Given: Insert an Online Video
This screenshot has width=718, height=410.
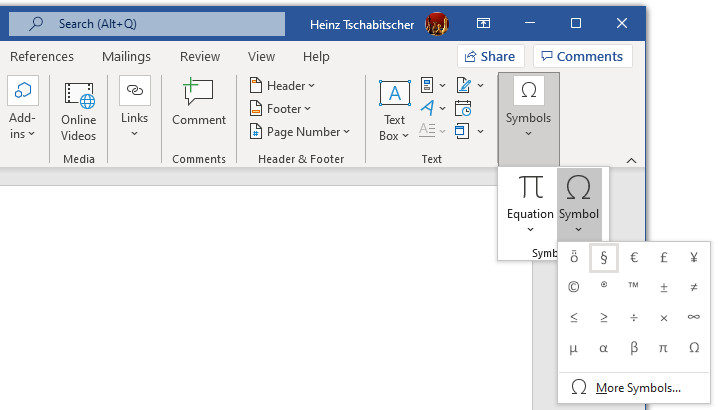Looking at the screenshot, I should (x=79, y=111).
